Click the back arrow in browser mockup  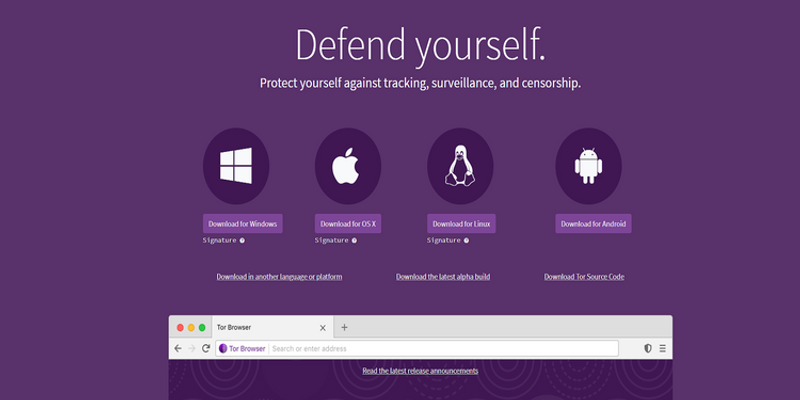(178, 348)
